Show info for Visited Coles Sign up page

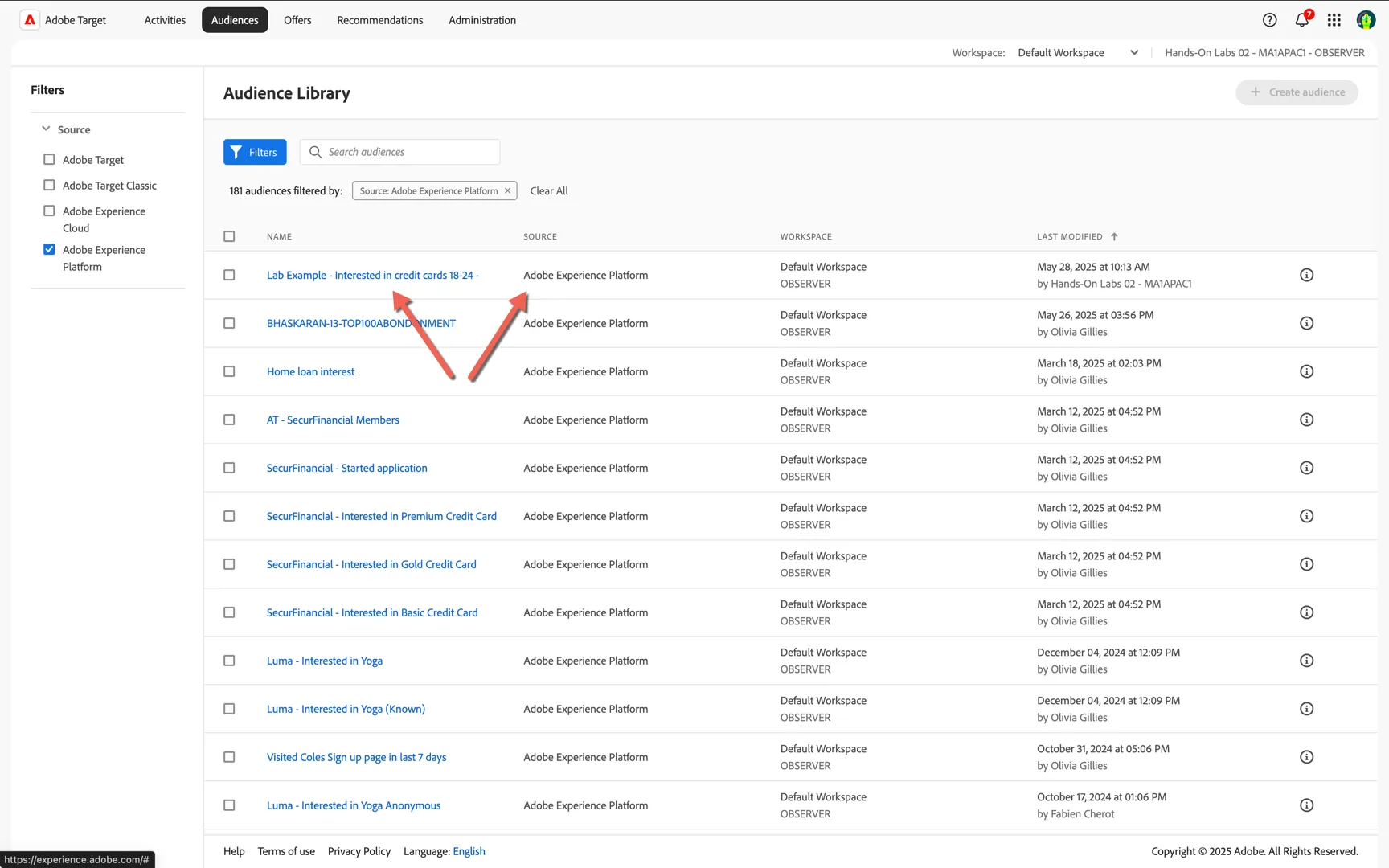(x=1307, y=757)
